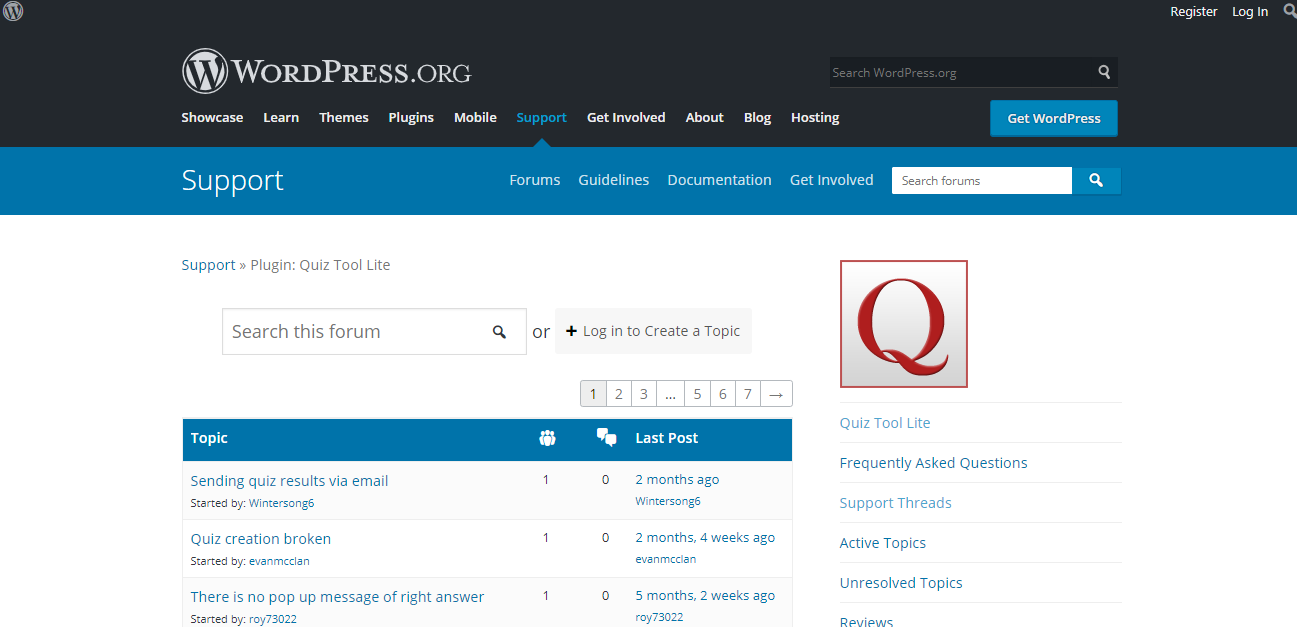Open Unresolved Topics sidebar link
The width and height of the screenshot is (1297, 627).
click(x=901, y=583)
